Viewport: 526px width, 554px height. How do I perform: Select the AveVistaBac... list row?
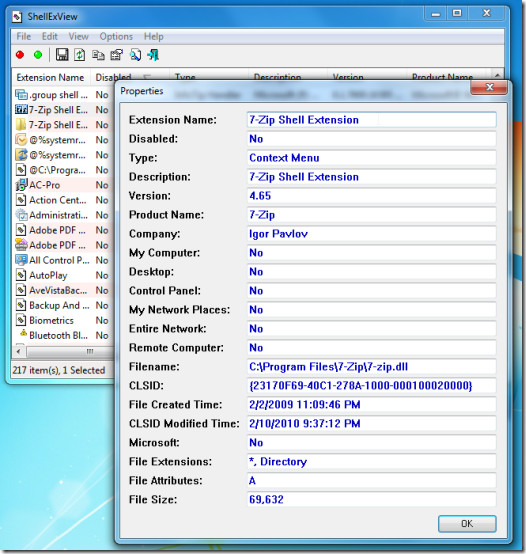tap(63, 290)
